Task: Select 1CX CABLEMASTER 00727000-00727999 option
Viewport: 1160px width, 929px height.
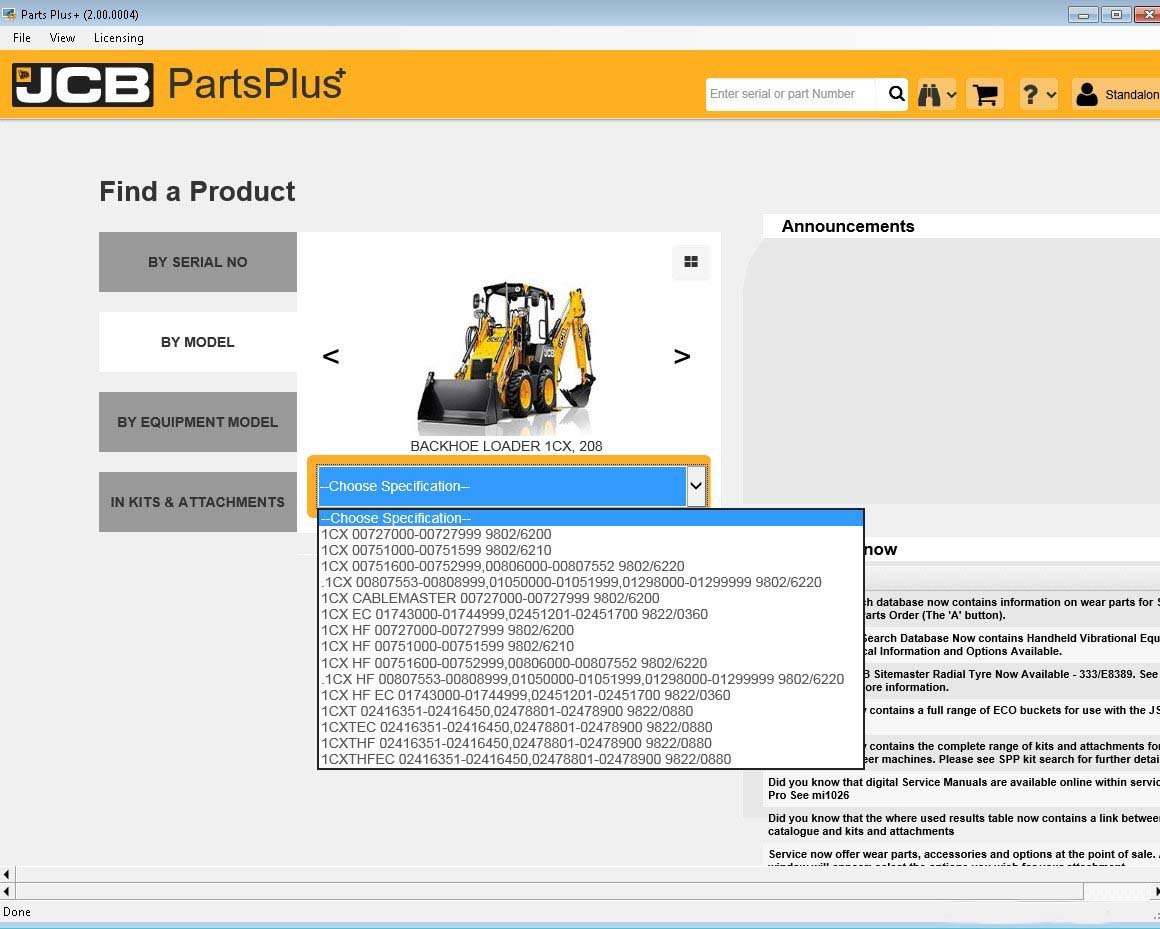Action: (x=591, y=598)
